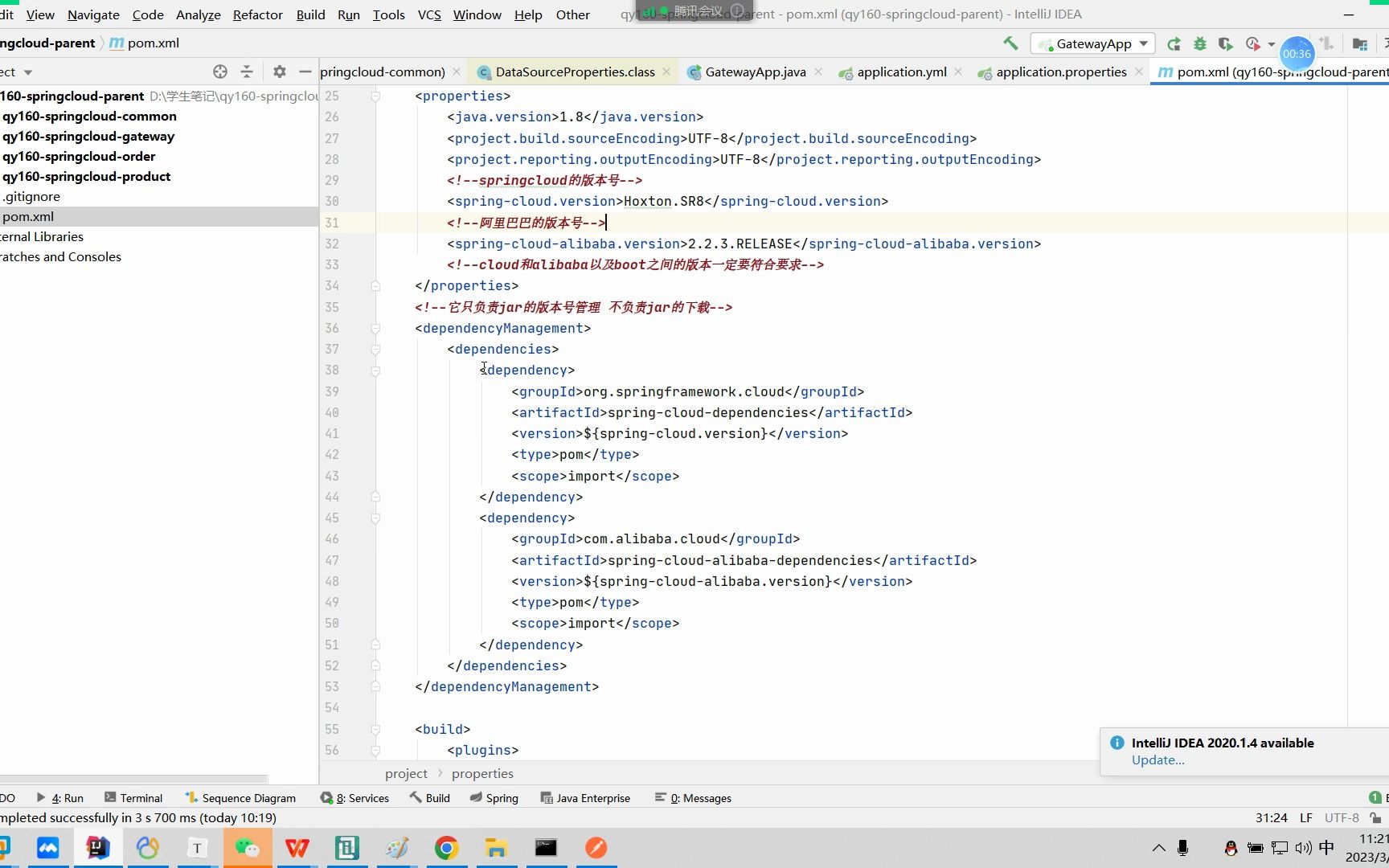This screenshot has width=1389, height=868.
Task: Open the Messages tool window
Action: 693,798
